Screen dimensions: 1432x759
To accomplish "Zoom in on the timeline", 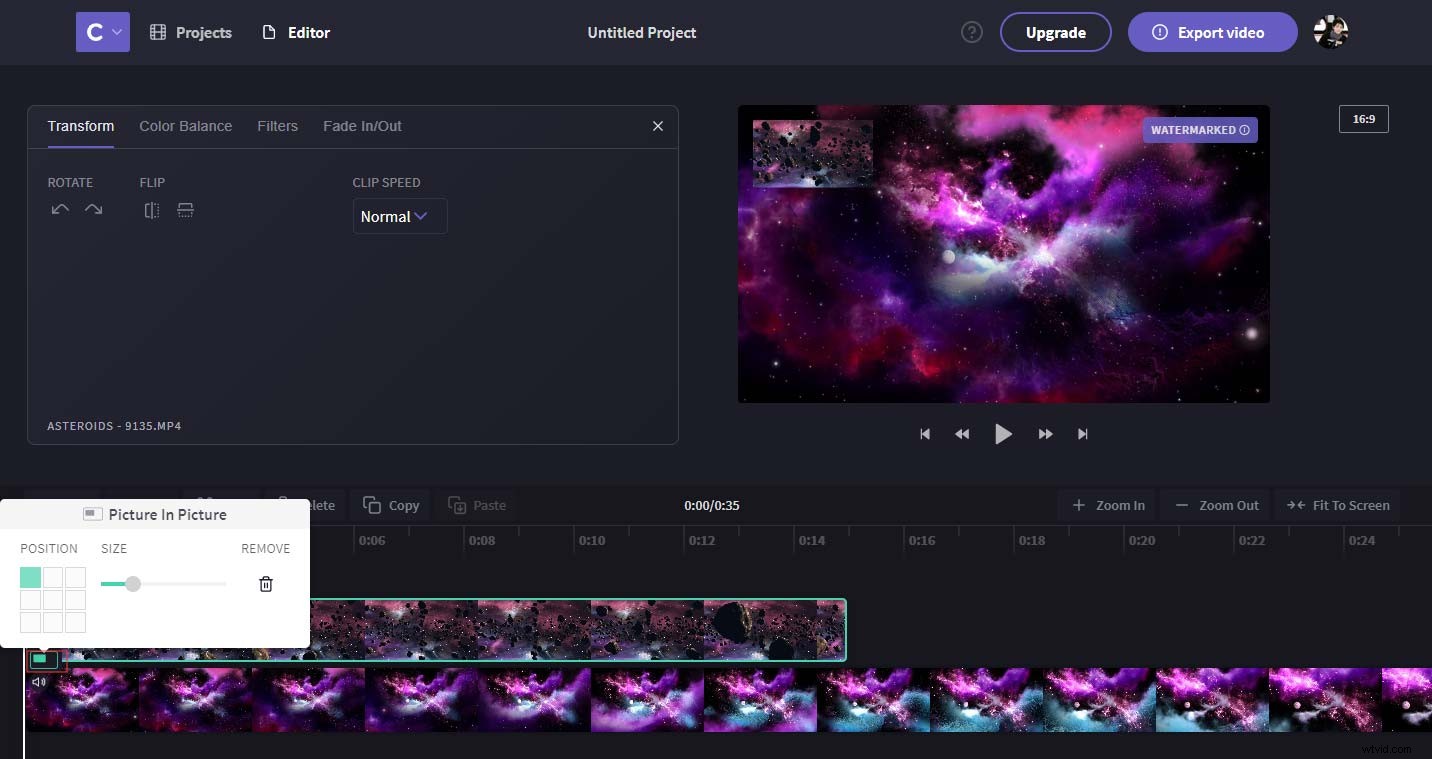I will (1107, 505).
